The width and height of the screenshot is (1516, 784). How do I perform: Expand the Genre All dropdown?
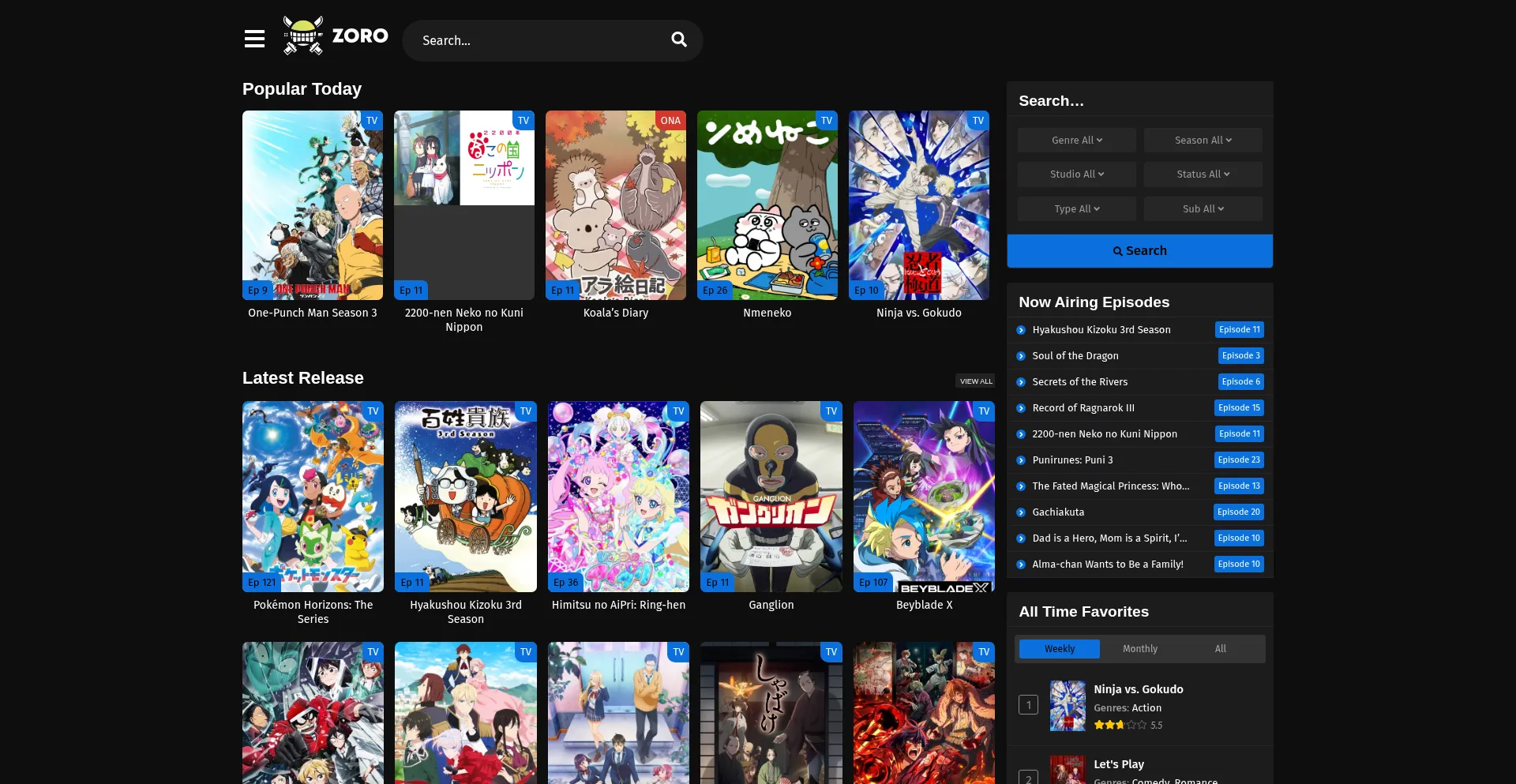point(1076,141)
